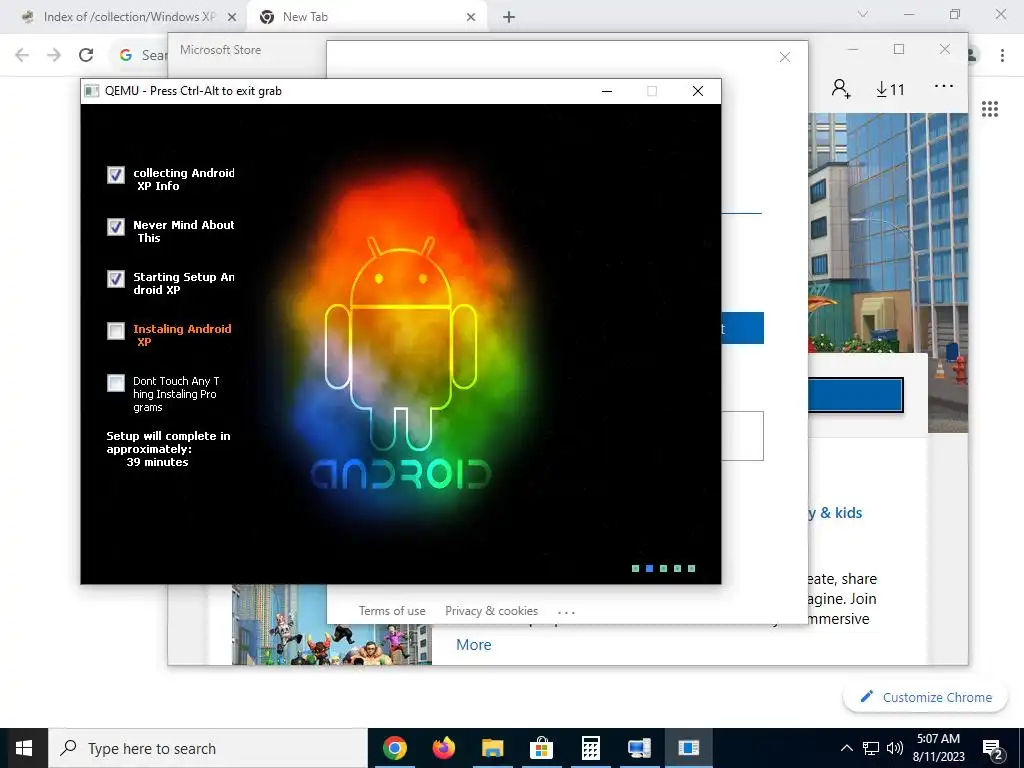Select the QEMU window taskbar icon
Viewport: 1024px width, 768px height.
[x=688, y=748]
